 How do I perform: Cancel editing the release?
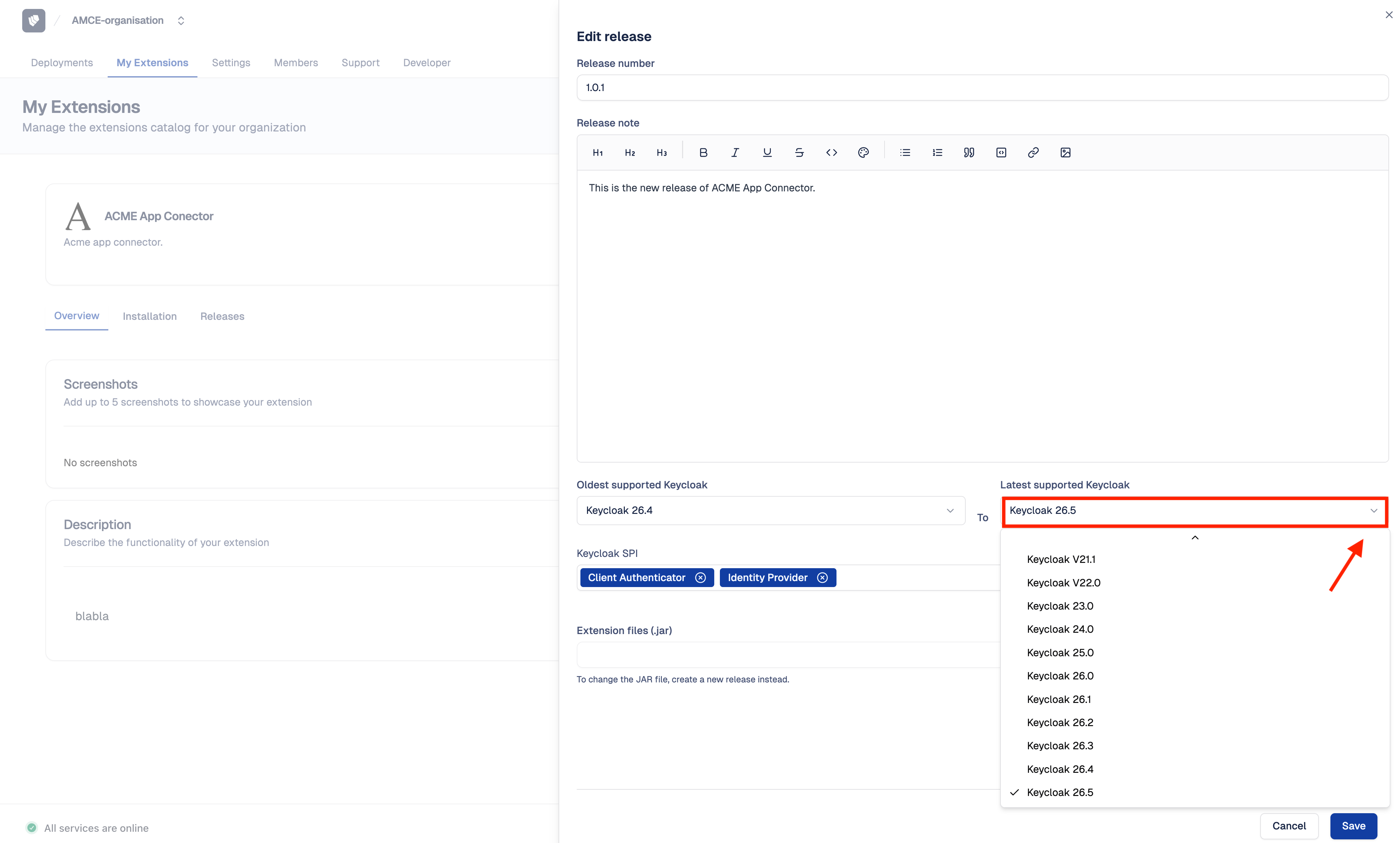[1289, 826]
